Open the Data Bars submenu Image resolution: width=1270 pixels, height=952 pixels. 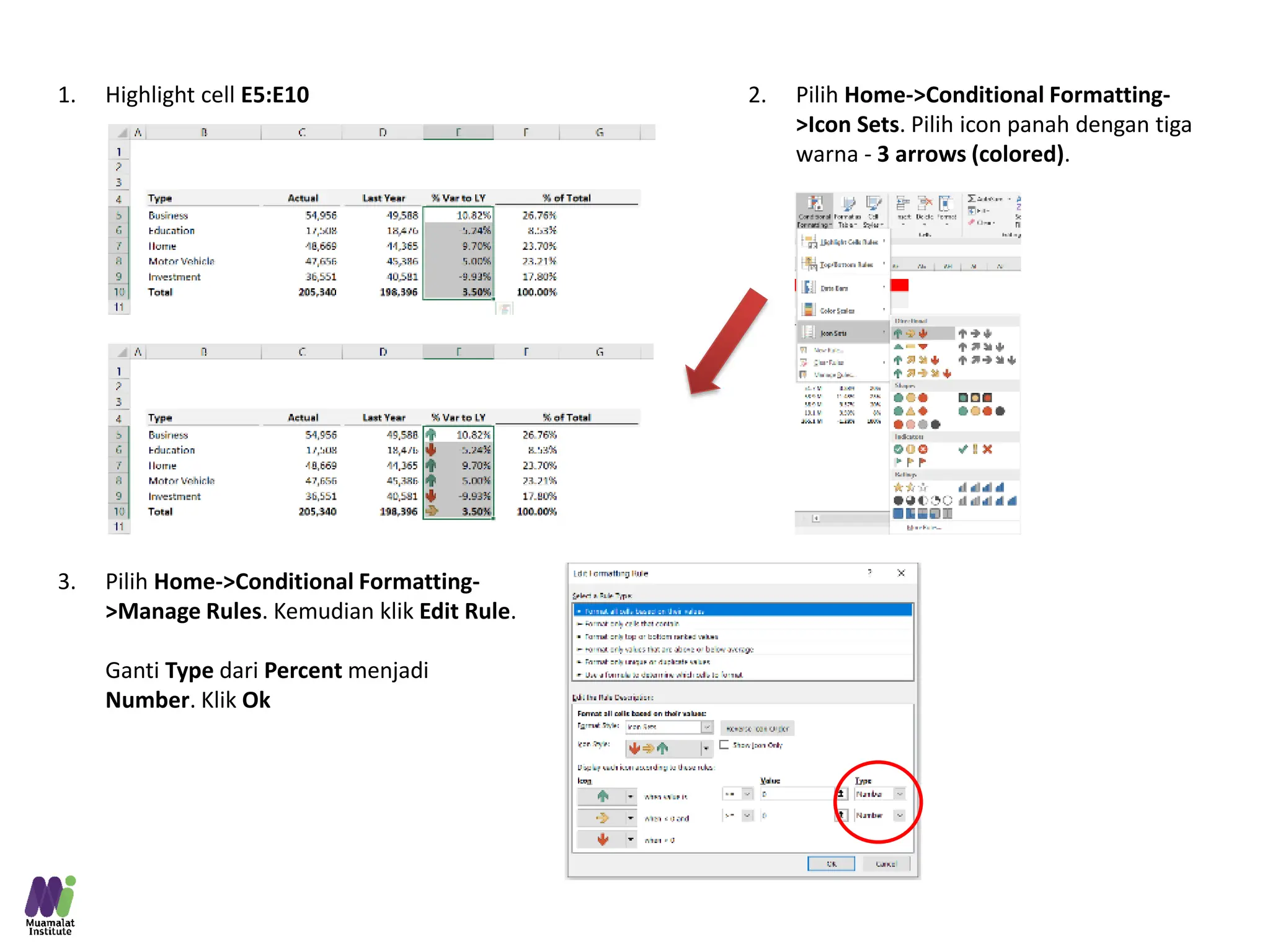coord(843,288)
